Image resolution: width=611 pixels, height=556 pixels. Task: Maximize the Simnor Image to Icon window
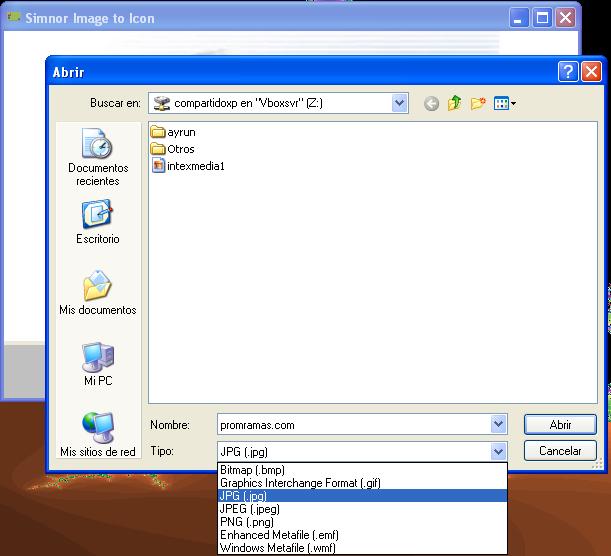coord(542,18)
